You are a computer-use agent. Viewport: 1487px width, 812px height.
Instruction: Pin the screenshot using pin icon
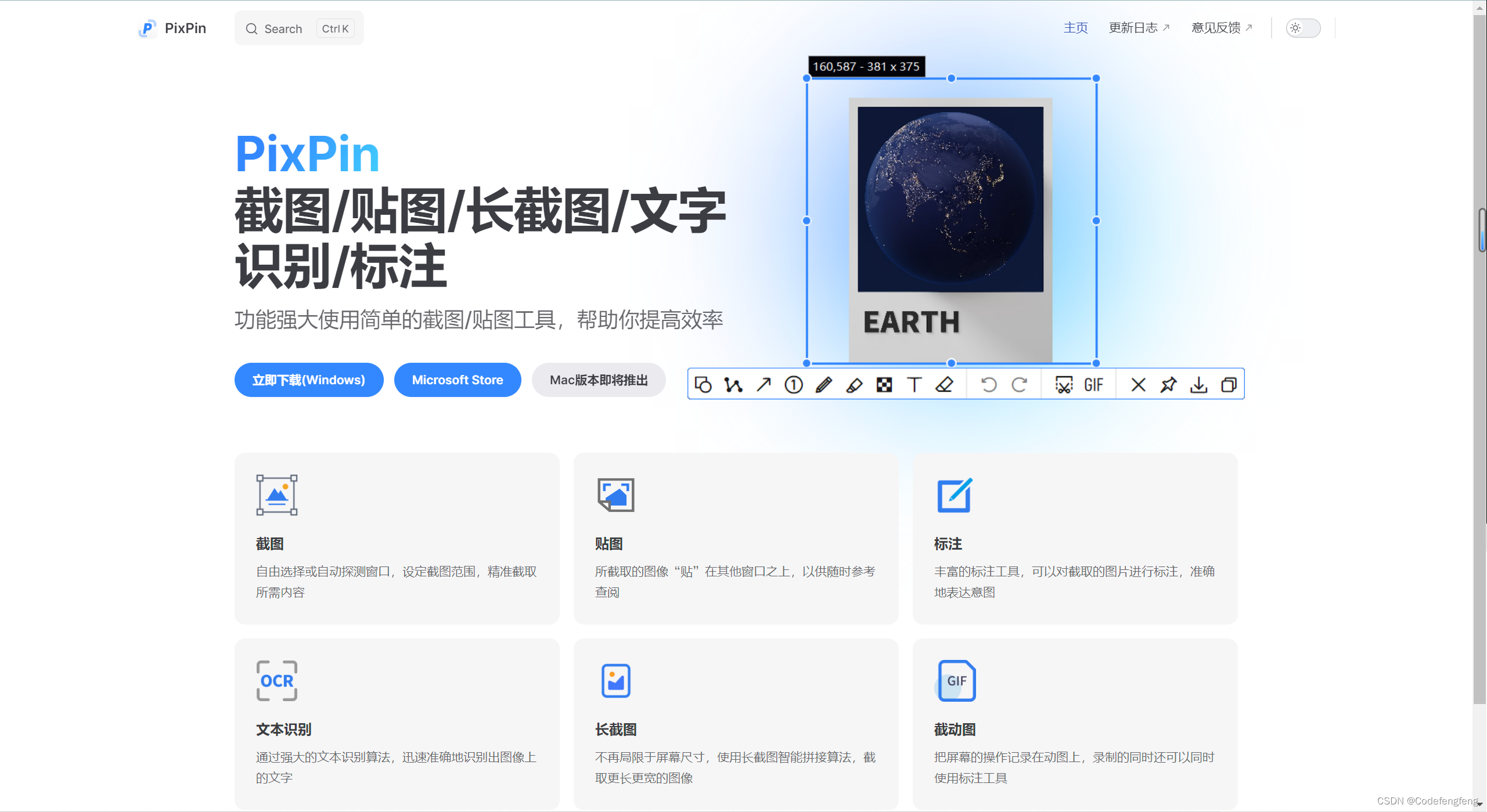[x=1168, y=385]
